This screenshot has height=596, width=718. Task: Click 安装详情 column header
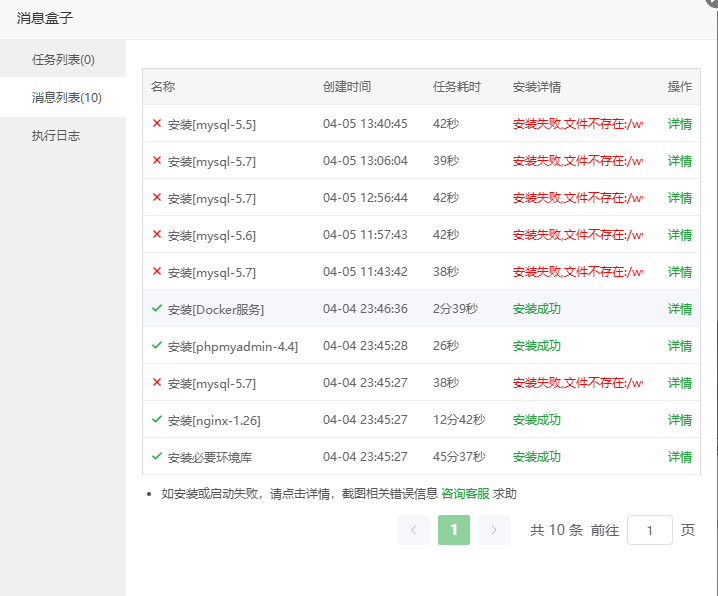(537, 87)
